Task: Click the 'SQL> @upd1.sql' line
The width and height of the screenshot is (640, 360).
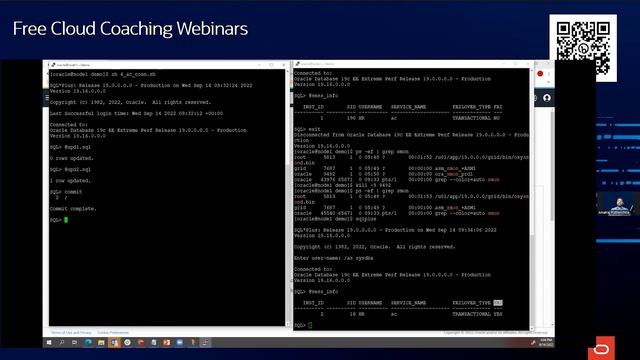Action: coord(70,147)
